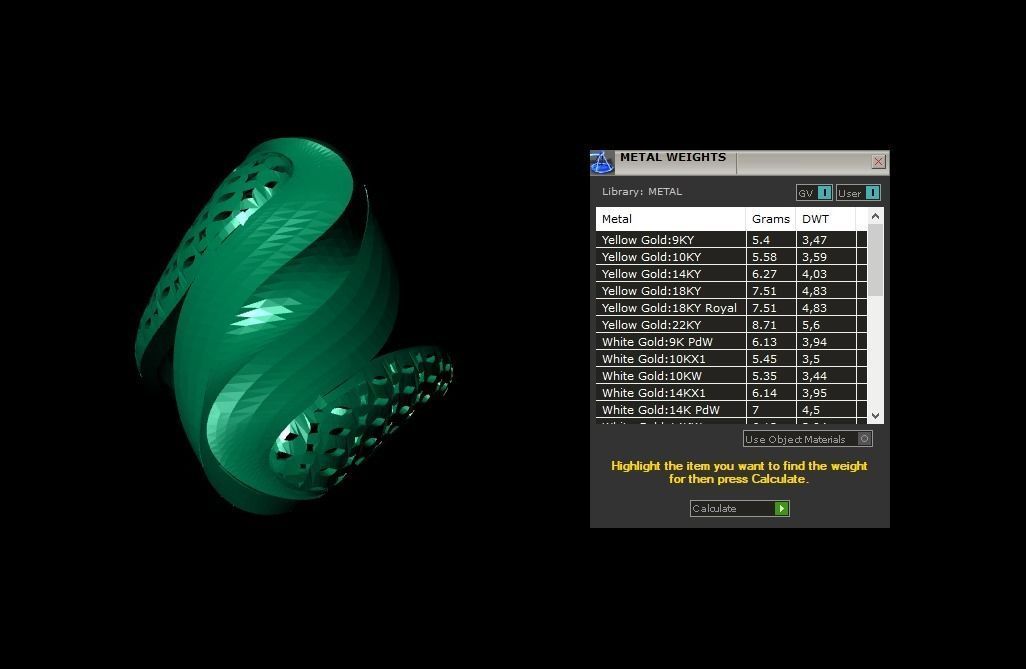Select the Yellow Gold:9KY row
The image size is (1026, 669).
(731, 240)
